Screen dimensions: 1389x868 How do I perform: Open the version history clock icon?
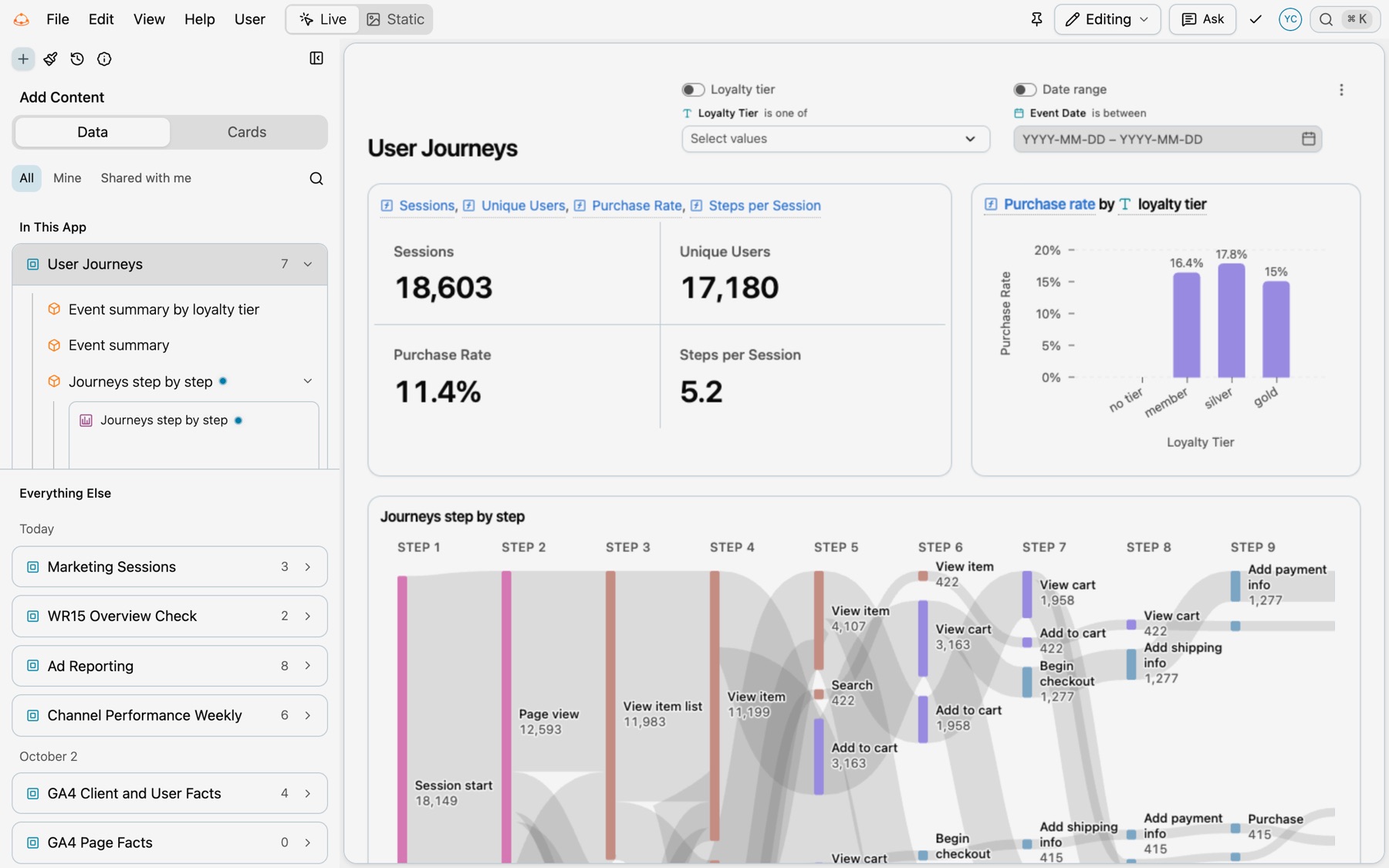coord(77,59)
